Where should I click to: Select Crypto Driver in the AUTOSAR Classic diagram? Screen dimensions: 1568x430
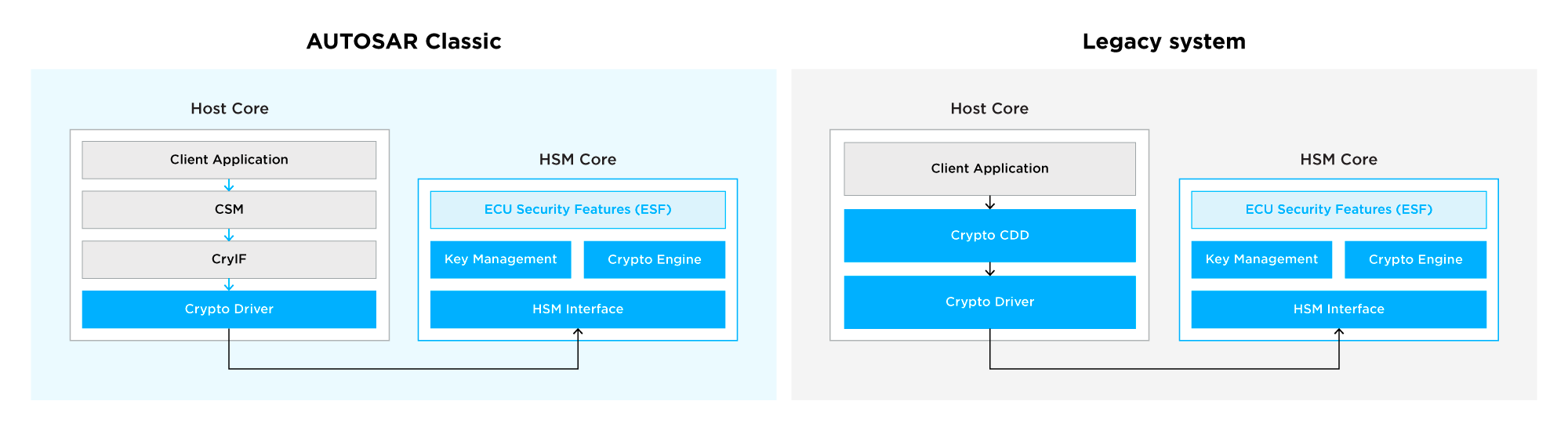tap(229, 309)
